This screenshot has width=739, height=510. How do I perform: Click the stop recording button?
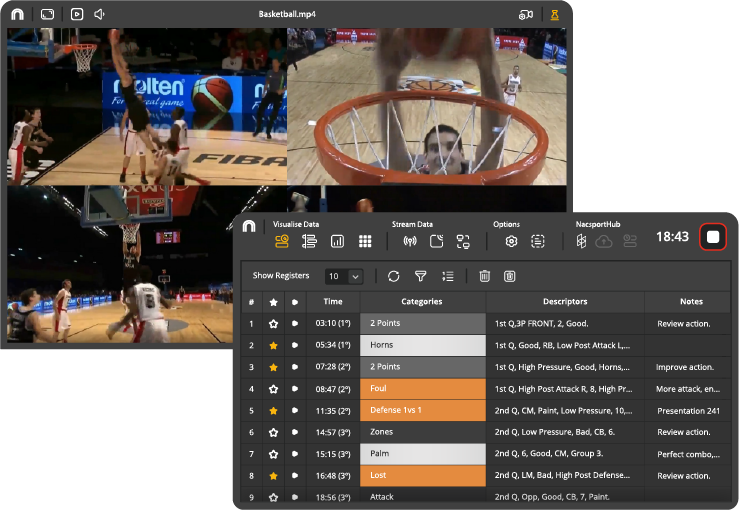[713, 237]
